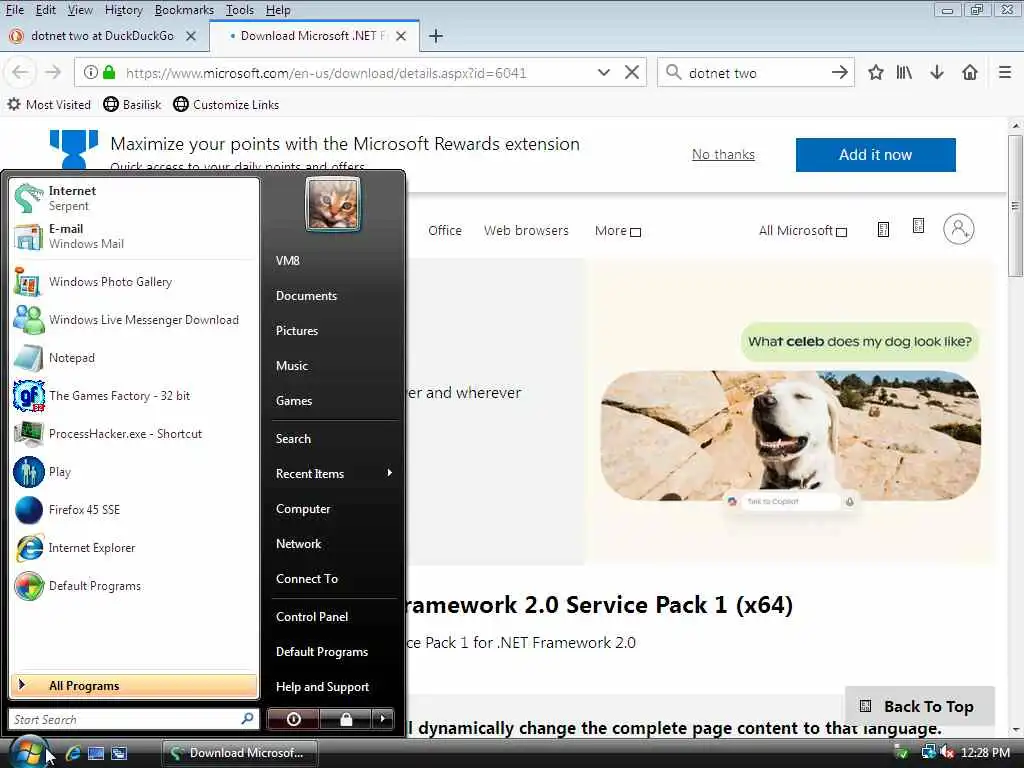Viewport: 1024px width, 768px height.
Task: Open shutdown options arrow next to lock
Action: point(383,719)
